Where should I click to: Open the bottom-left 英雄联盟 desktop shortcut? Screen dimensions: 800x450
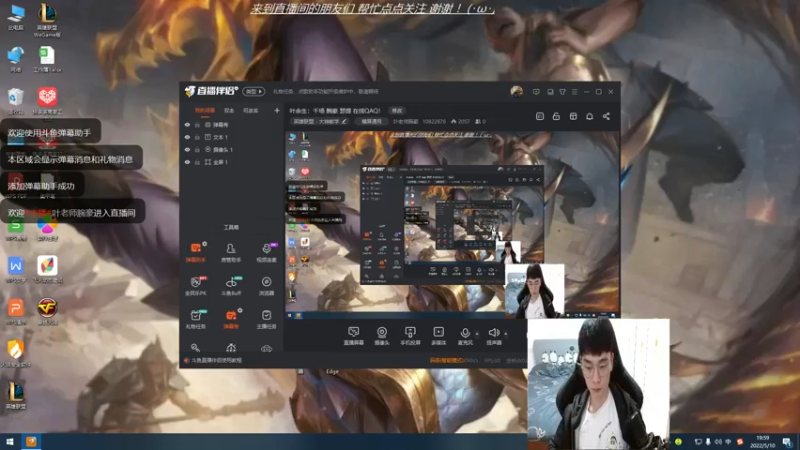click(15, 396)
